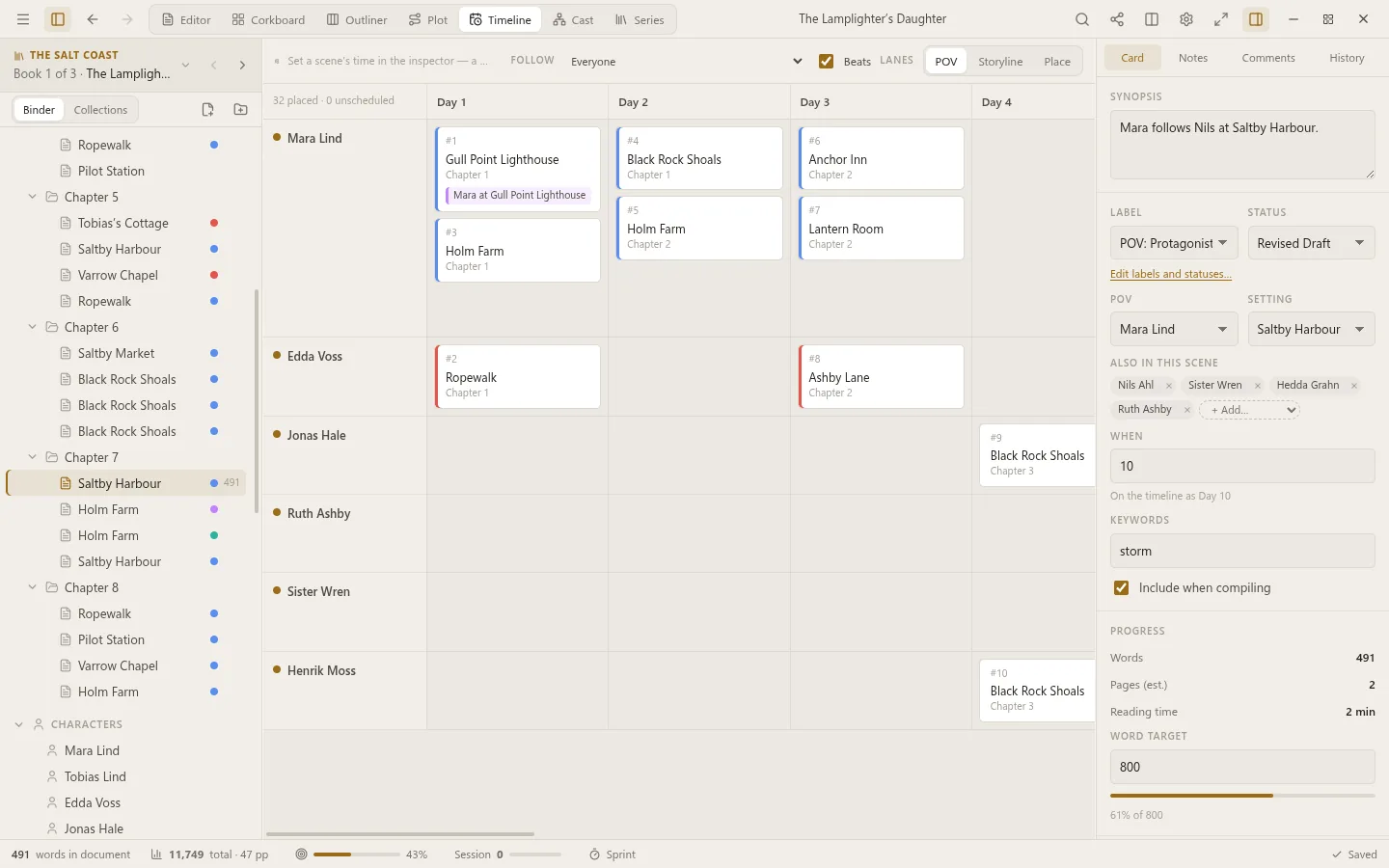Screen dimensions: 1389x868
Task: Open the Setting dropdown
Action: point(1311,329)
